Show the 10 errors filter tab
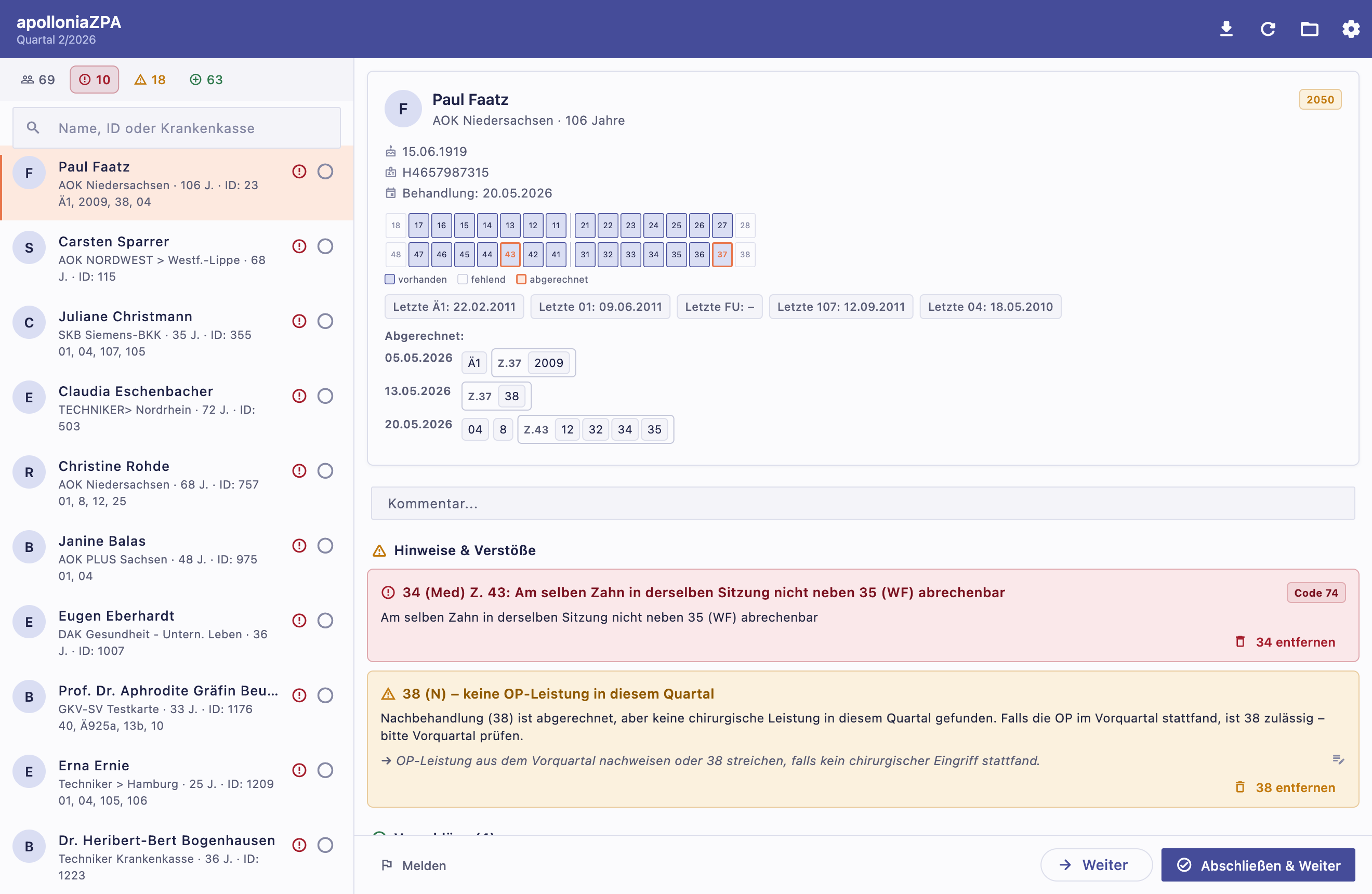Screen dimensions: 1372x894 coord(95,80)
